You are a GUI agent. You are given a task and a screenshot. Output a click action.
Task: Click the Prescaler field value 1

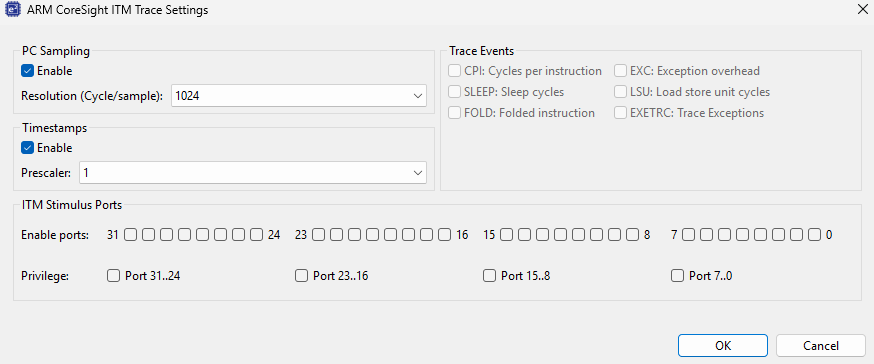click(x=86, y=173)
